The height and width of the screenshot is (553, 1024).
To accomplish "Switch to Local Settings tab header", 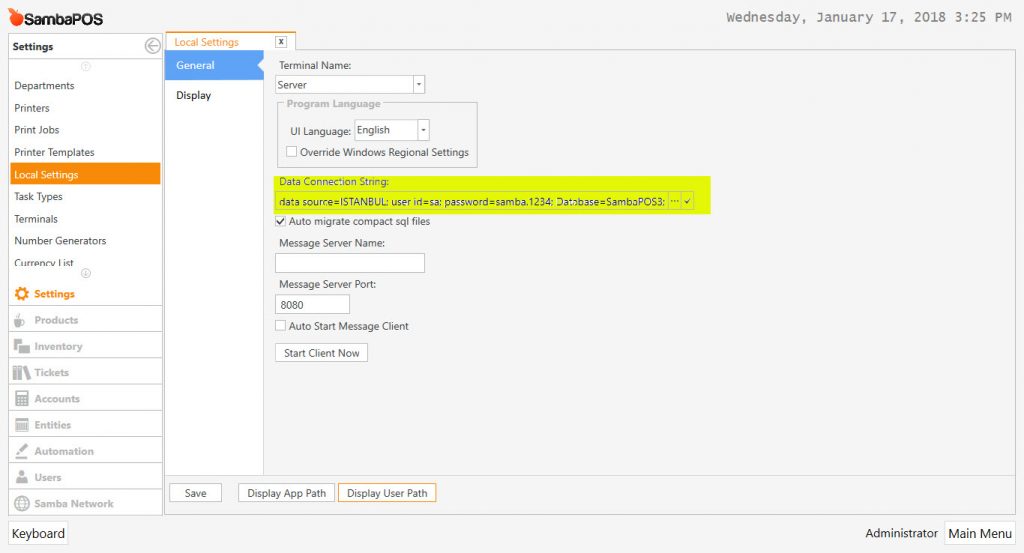I will [206, 42].
